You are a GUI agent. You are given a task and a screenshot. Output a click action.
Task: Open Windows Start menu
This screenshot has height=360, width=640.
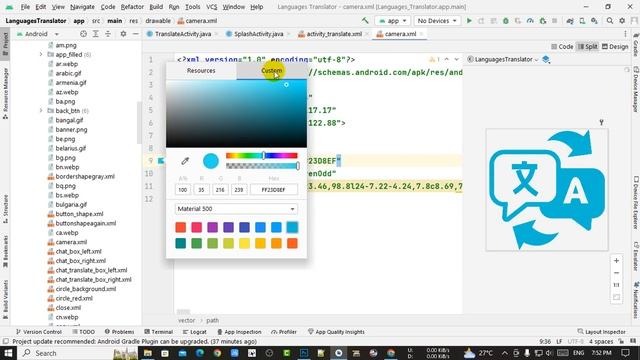8,353
